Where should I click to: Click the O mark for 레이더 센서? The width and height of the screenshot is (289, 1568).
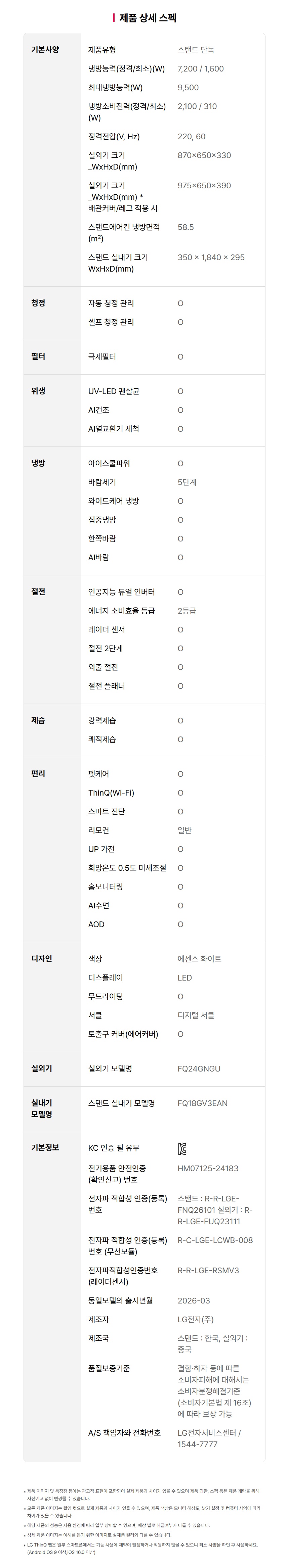[180, 629]
